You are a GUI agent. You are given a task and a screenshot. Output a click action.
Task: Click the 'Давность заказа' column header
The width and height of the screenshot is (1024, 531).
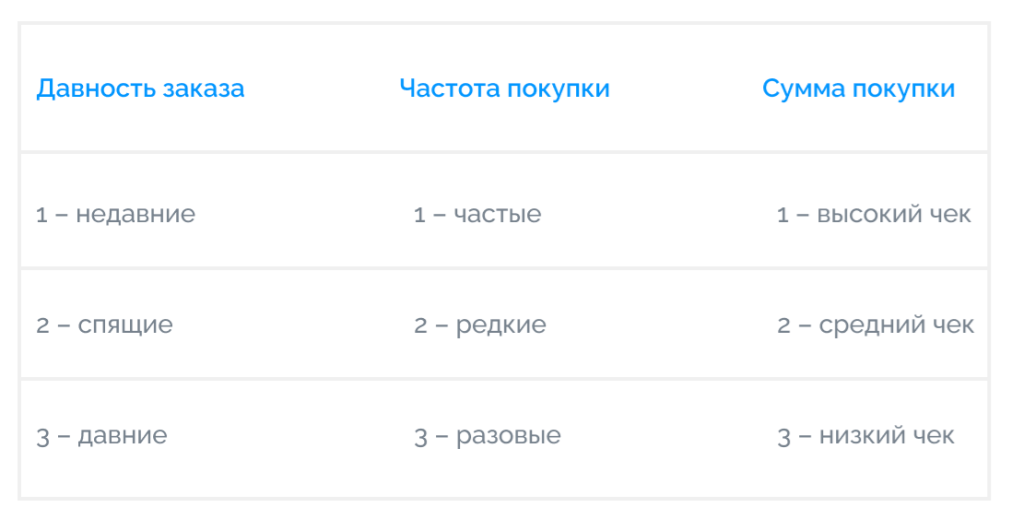(140, 89)
